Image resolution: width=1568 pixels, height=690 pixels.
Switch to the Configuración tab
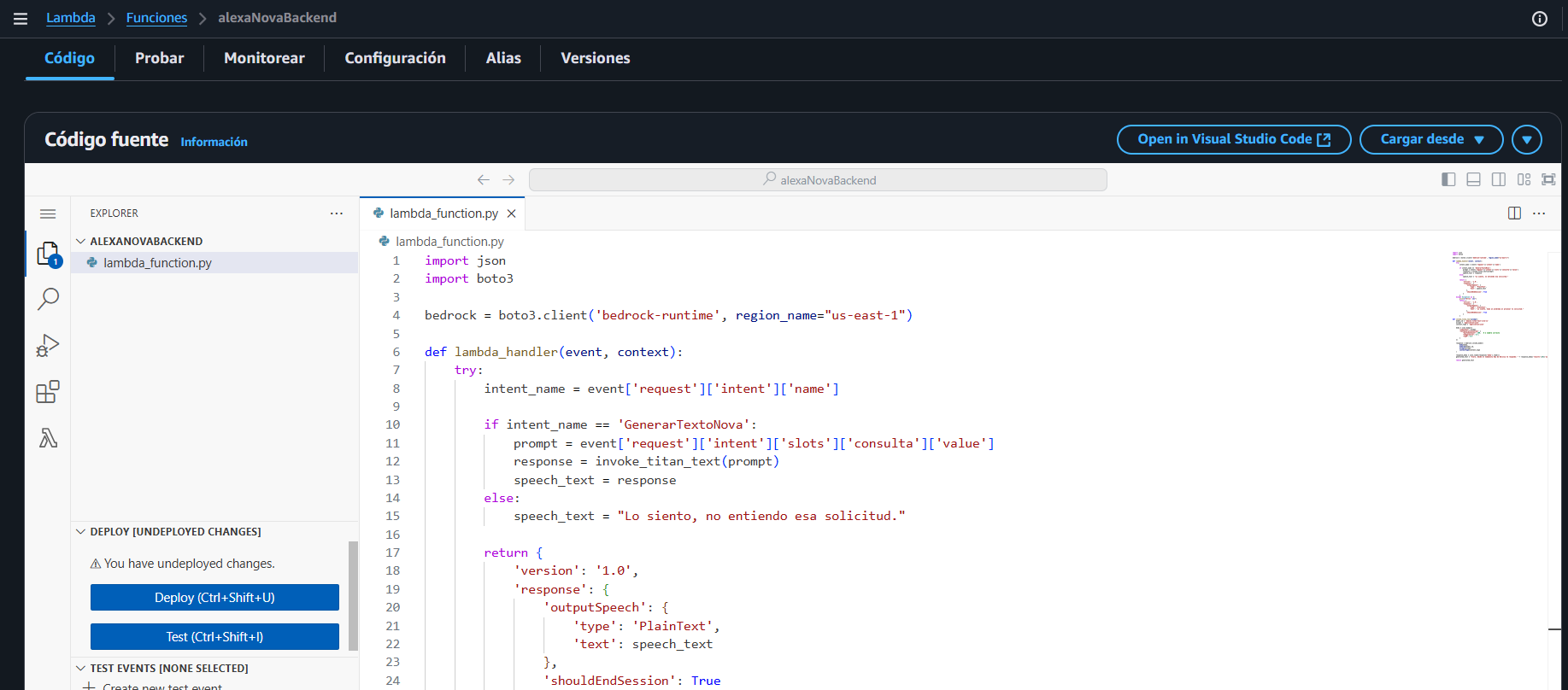395,58
